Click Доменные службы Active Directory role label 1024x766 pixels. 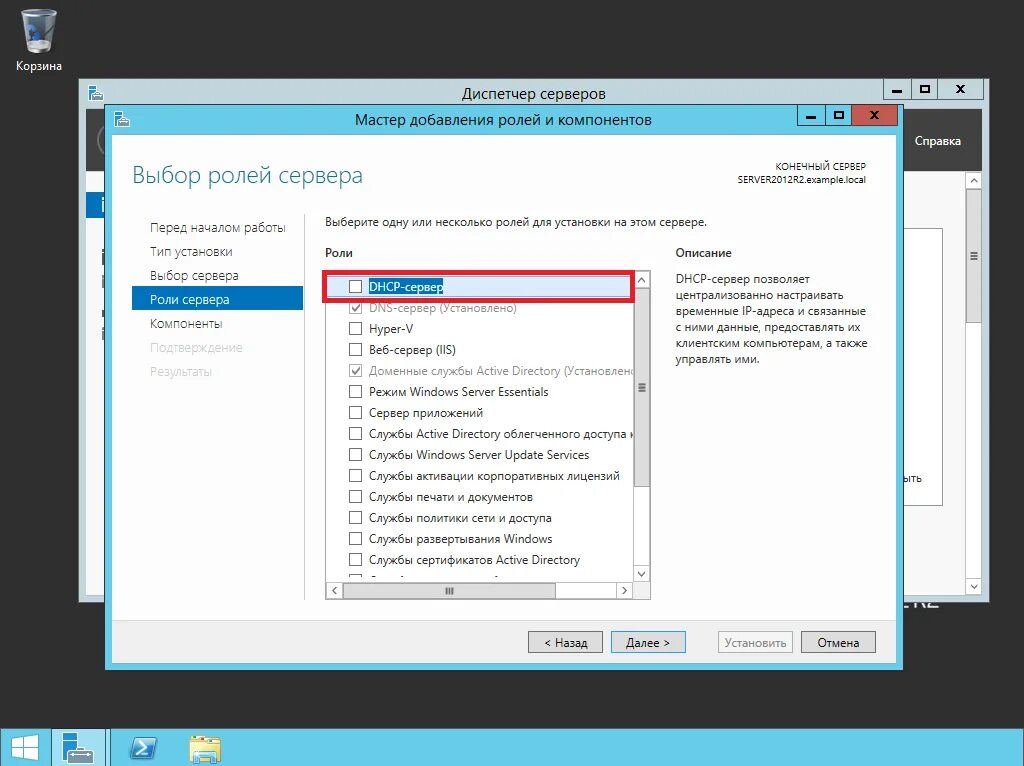click(501, 371)
